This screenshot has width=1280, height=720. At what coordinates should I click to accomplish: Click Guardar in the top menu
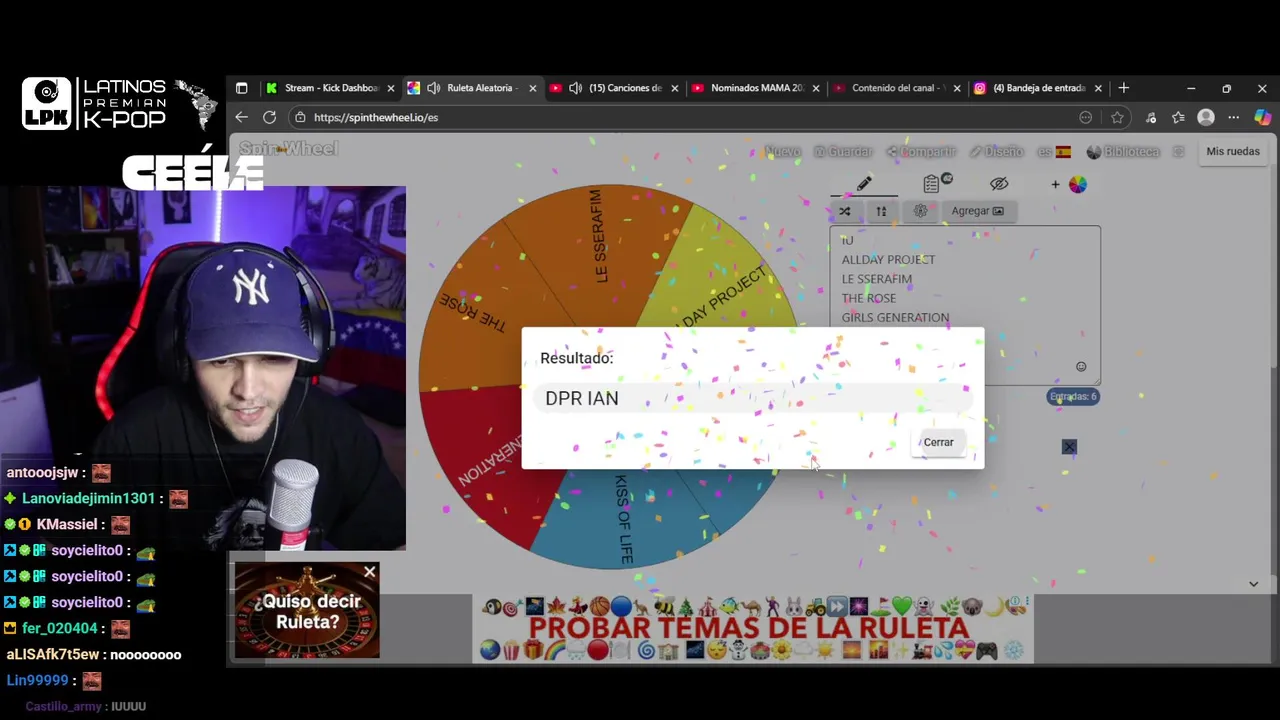(843, 152)
